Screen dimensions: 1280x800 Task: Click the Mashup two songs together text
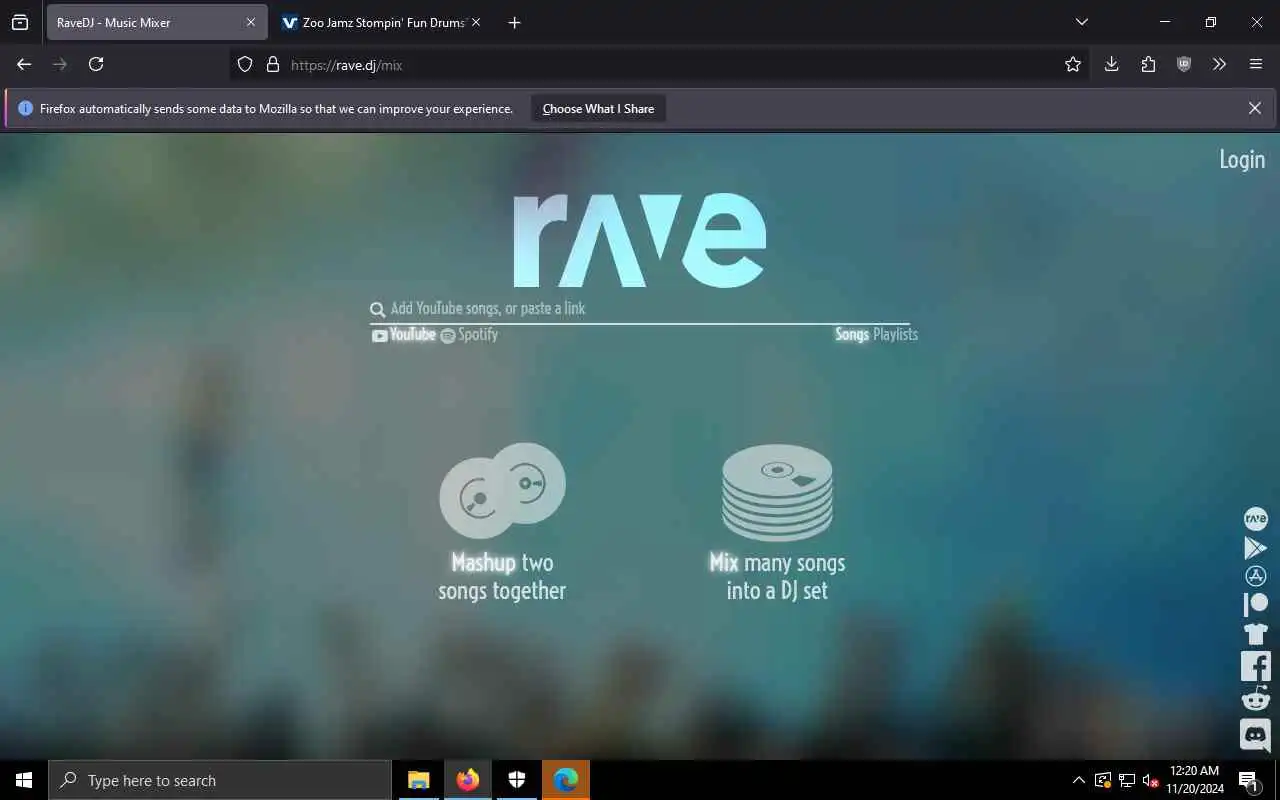[x=502, y=577]
